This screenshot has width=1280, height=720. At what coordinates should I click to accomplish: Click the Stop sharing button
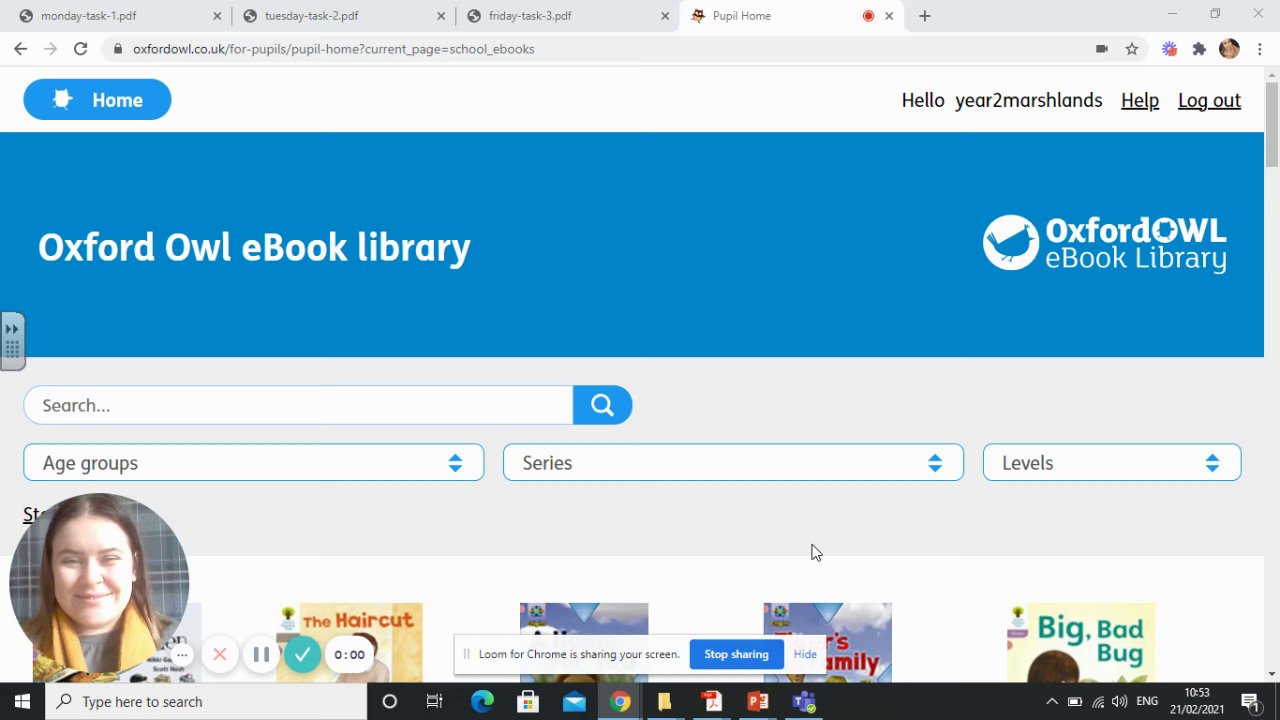tap(736, 654)
